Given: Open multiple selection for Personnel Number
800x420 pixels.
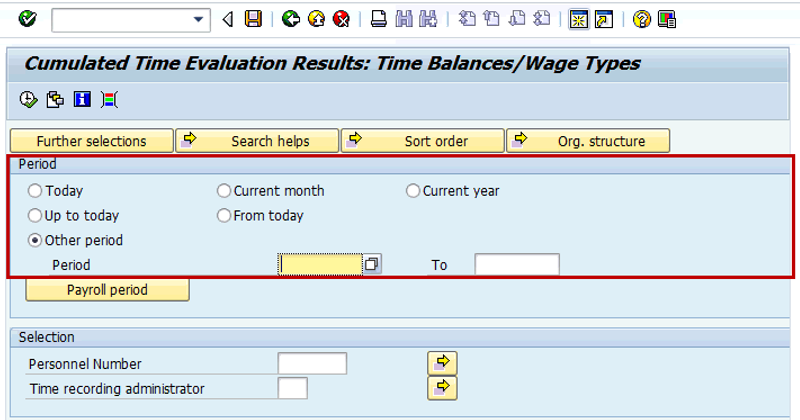Looking at the screenshot, I should click(442, 362).
